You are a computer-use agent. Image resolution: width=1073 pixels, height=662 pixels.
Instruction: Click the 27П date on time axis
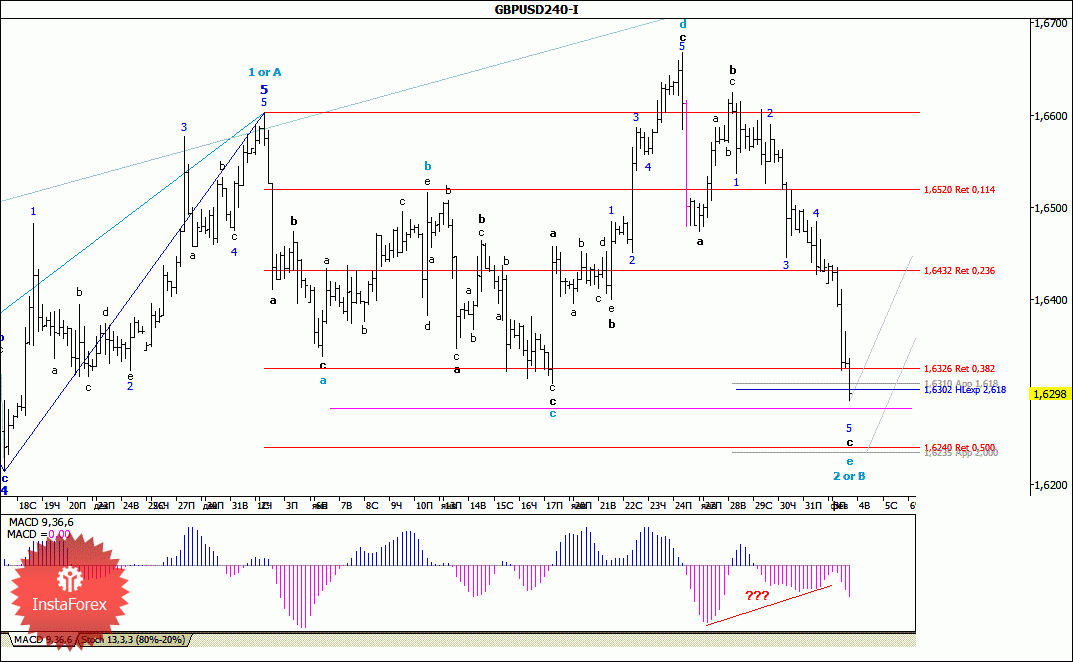click(x=185, y=505)
